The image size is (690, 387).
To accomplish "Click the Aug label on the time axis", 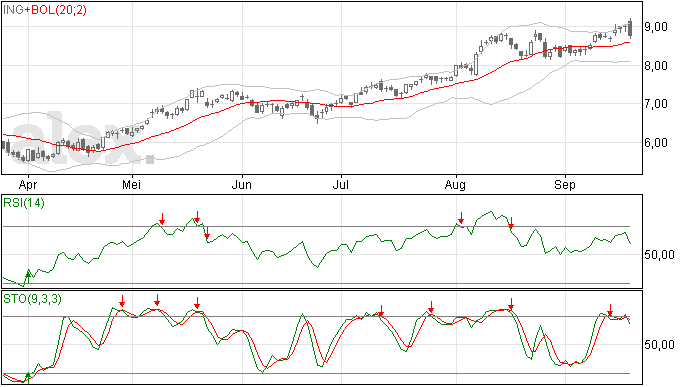I will (x=455, y=185).
